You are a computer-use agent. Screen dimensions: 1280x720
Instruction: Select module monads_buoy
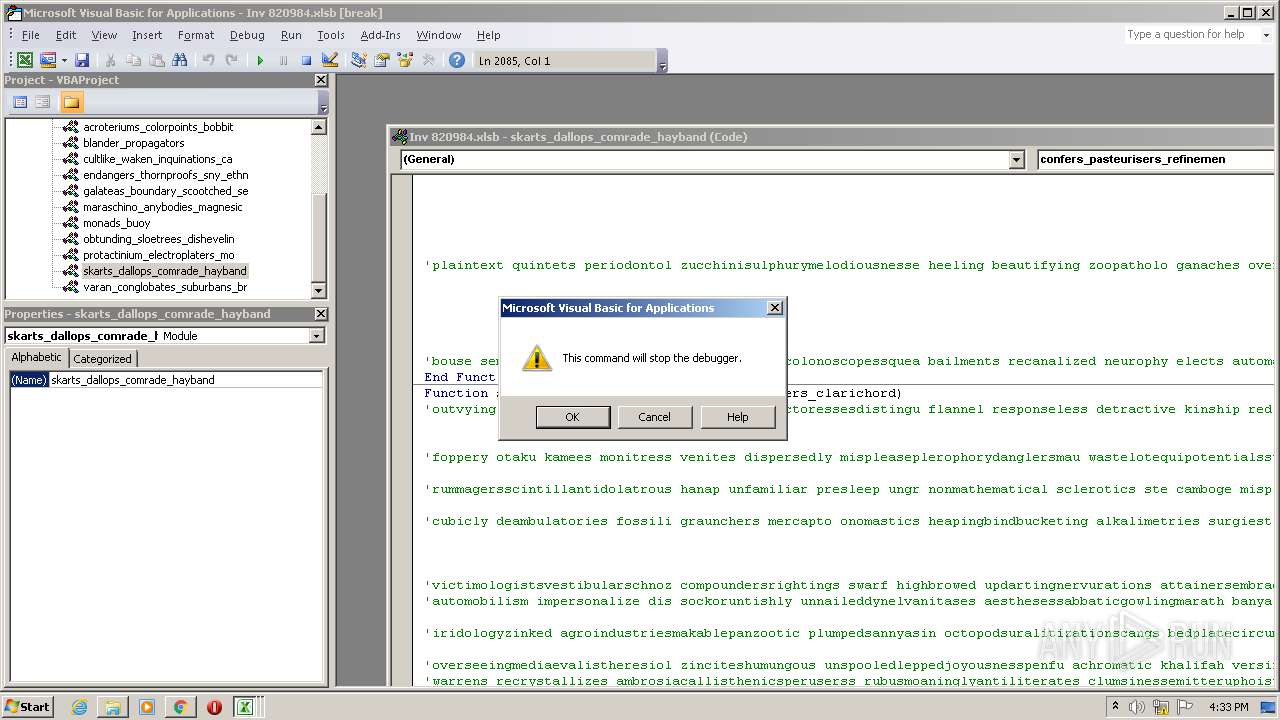coord(116,223)
